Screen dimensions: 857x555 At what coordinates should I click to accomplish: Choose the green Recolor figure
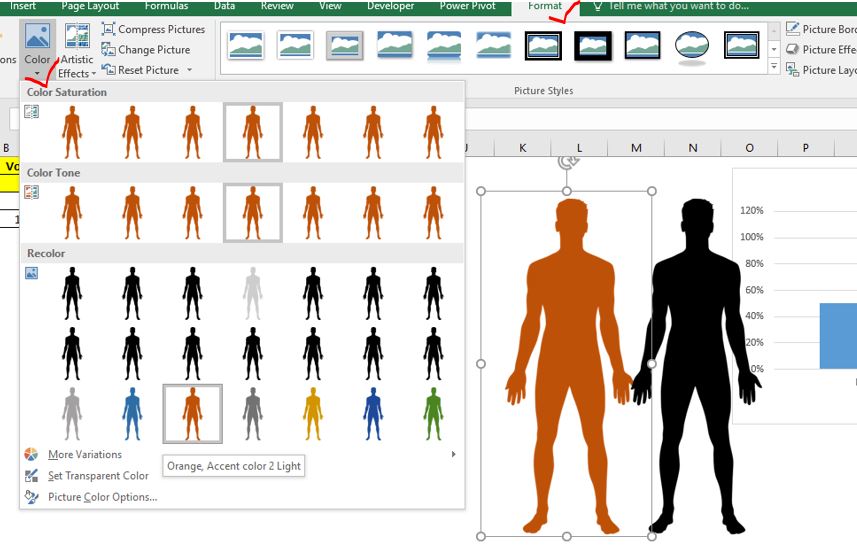433,414
